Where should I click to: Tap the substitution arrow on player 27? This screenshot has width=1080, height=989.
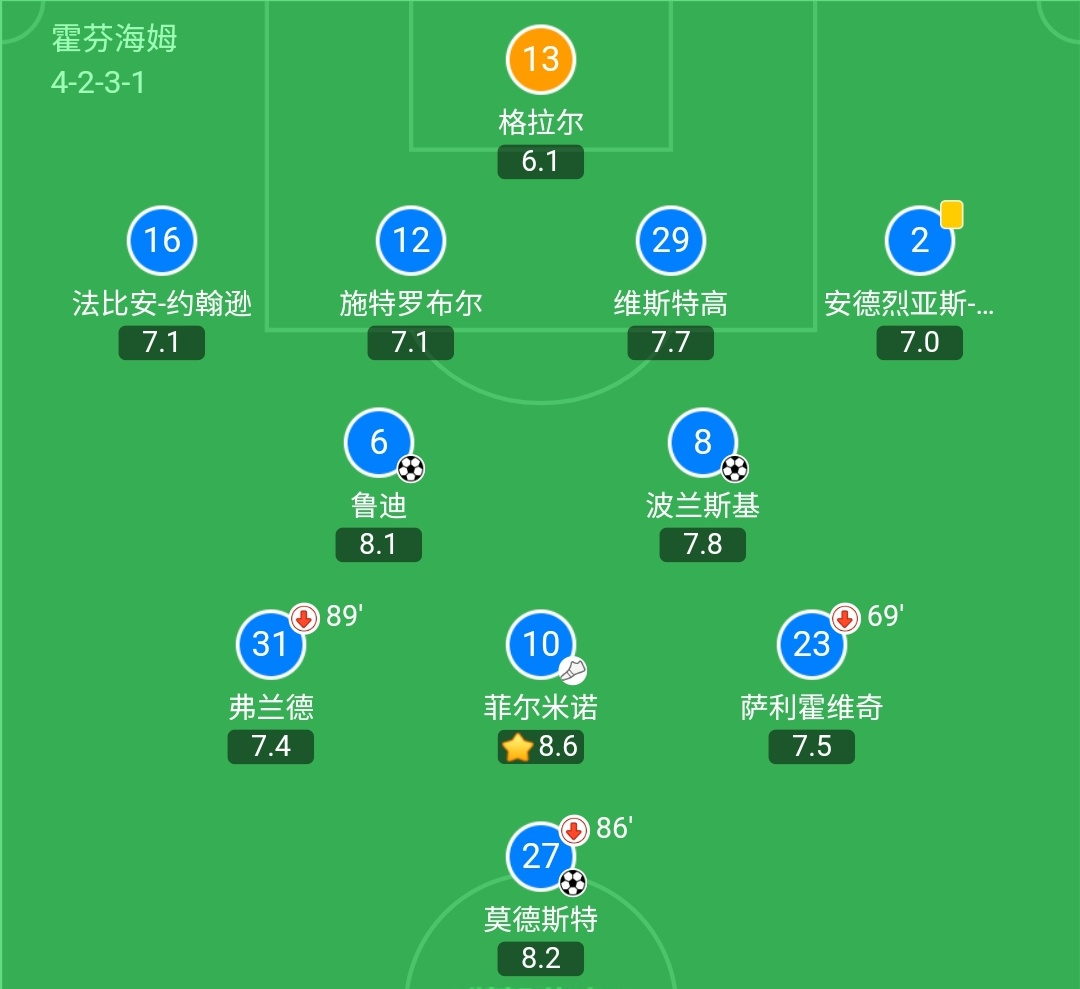coord(573,829)
